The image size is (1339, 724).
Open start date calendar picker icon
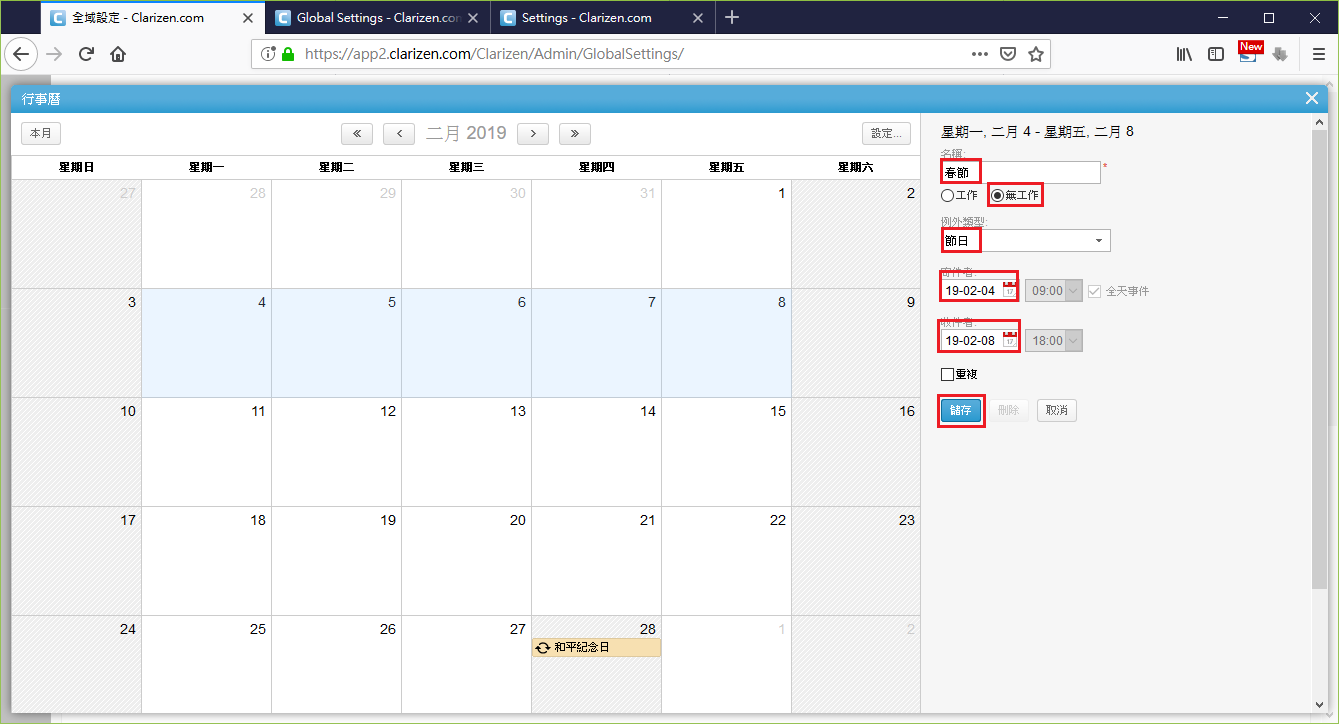pyautogui.click(x=1010, y=290)
